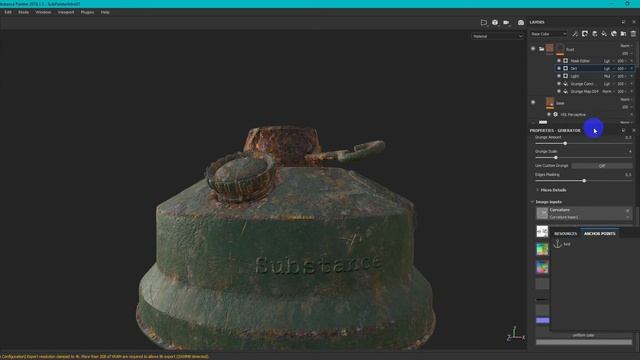Click the Grunge Scale slider handle

click(556, 158)
